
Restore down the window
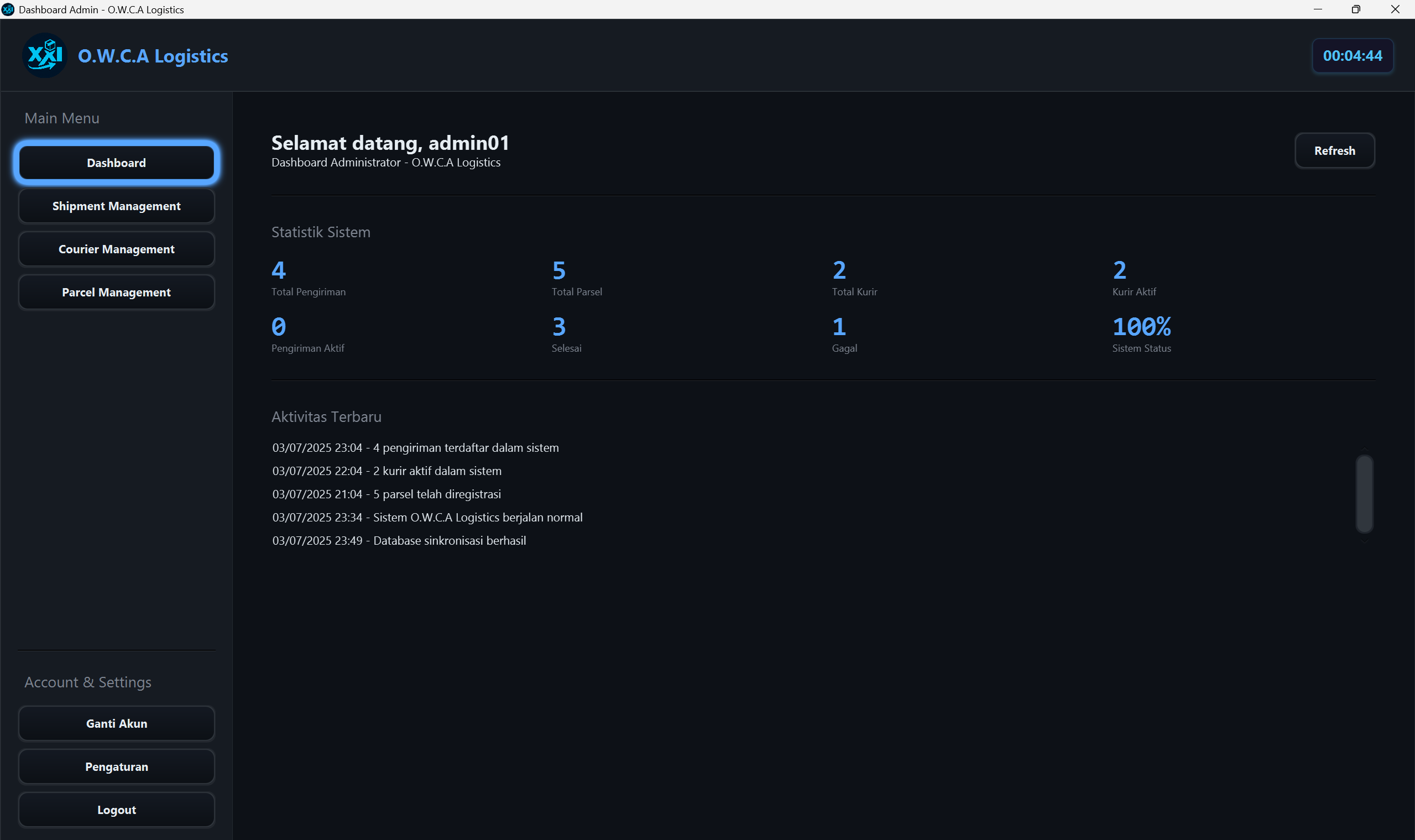point(1356,9)
